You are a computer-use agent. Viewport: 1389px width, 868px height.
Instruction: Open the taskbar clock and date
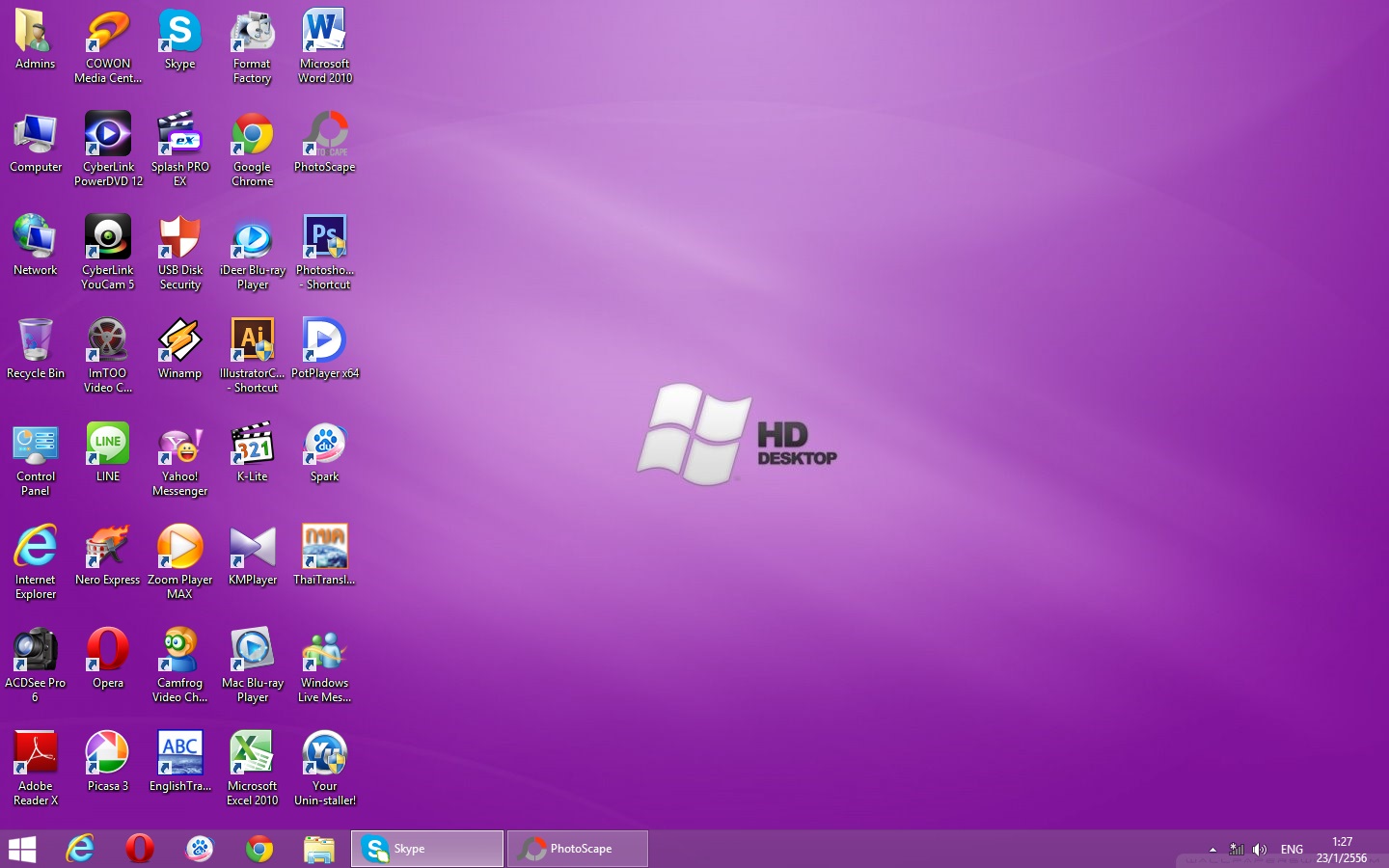[1342, 850]
